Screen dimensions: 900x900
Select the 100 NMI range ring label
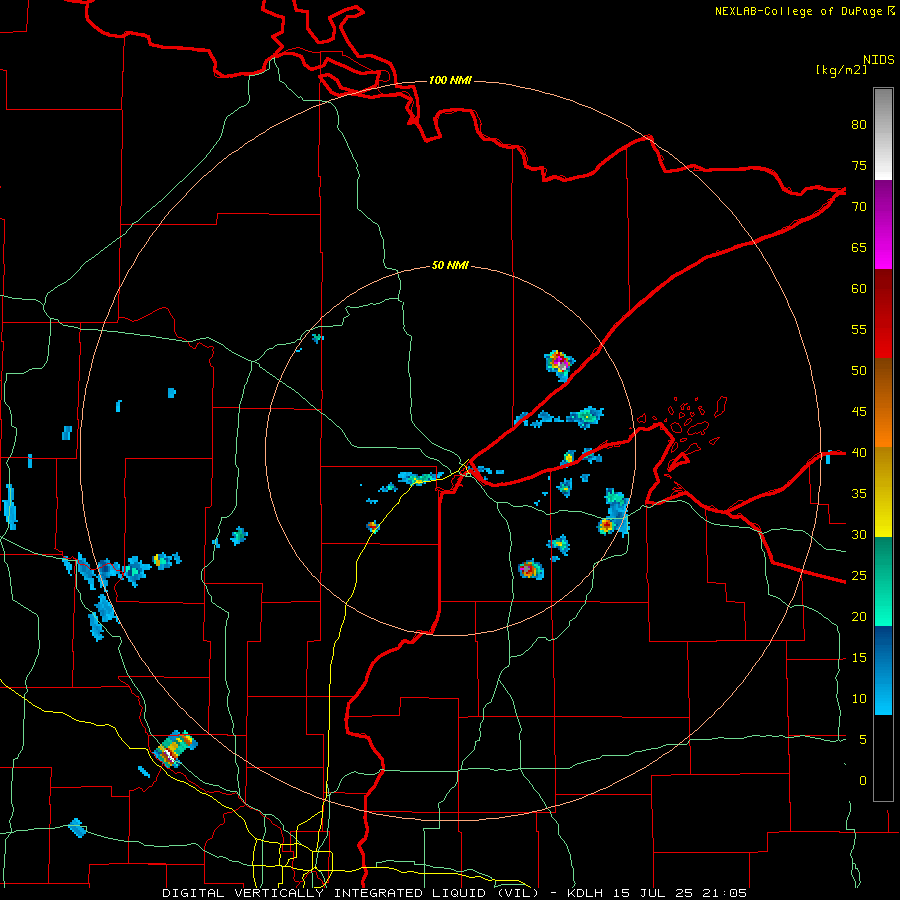(x=450, y=80)
